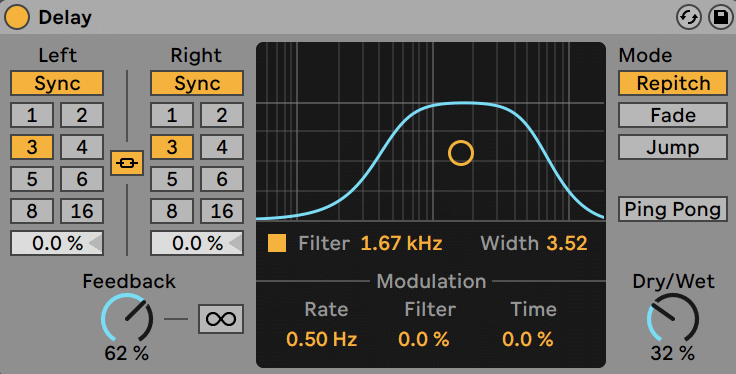Viewport: 736px width, 374px height.
Task: Toggle Left channel Sync button
Action: coord(57,84)
